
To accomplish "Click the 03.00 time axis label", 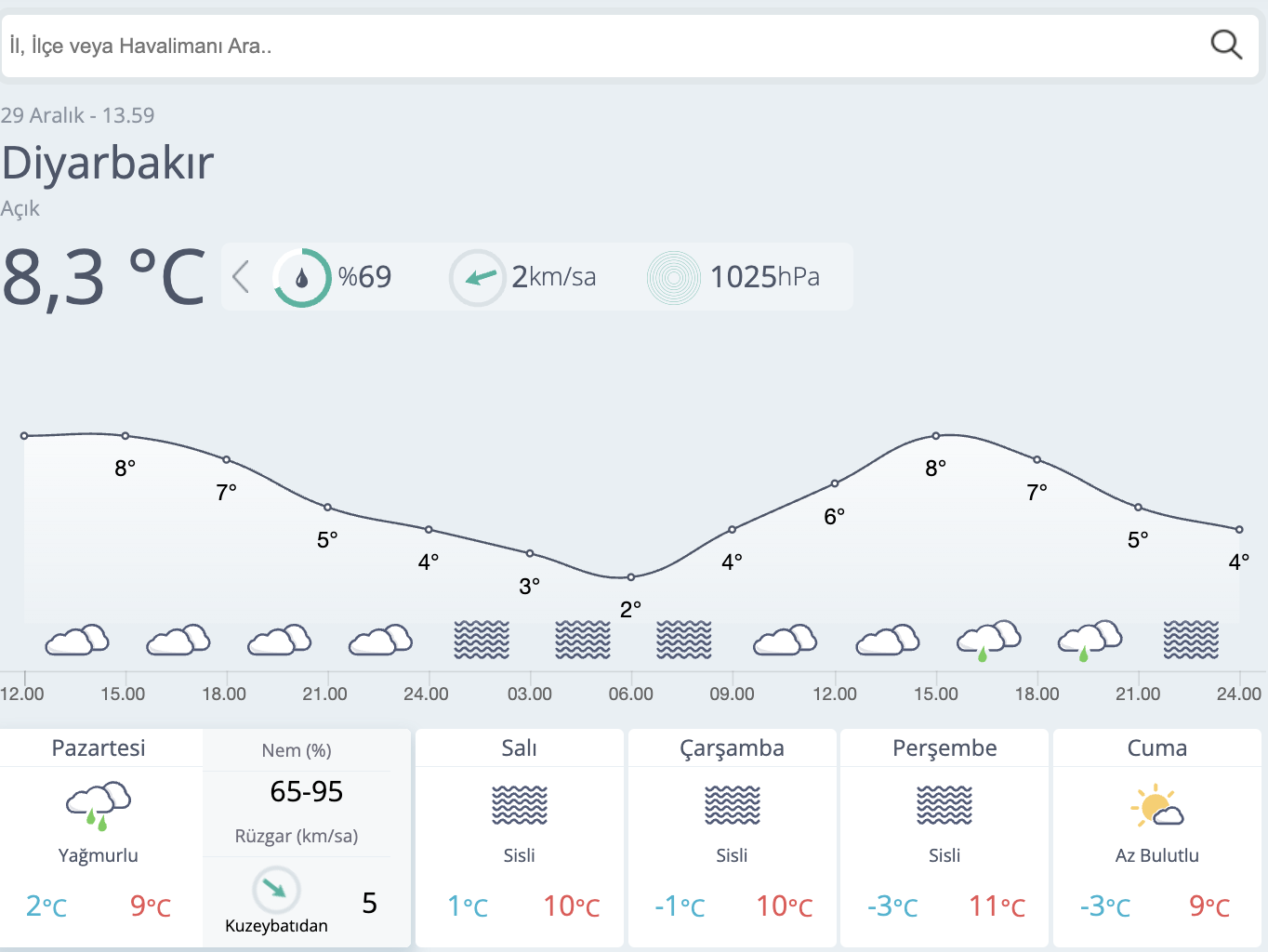I will point(530,694).
